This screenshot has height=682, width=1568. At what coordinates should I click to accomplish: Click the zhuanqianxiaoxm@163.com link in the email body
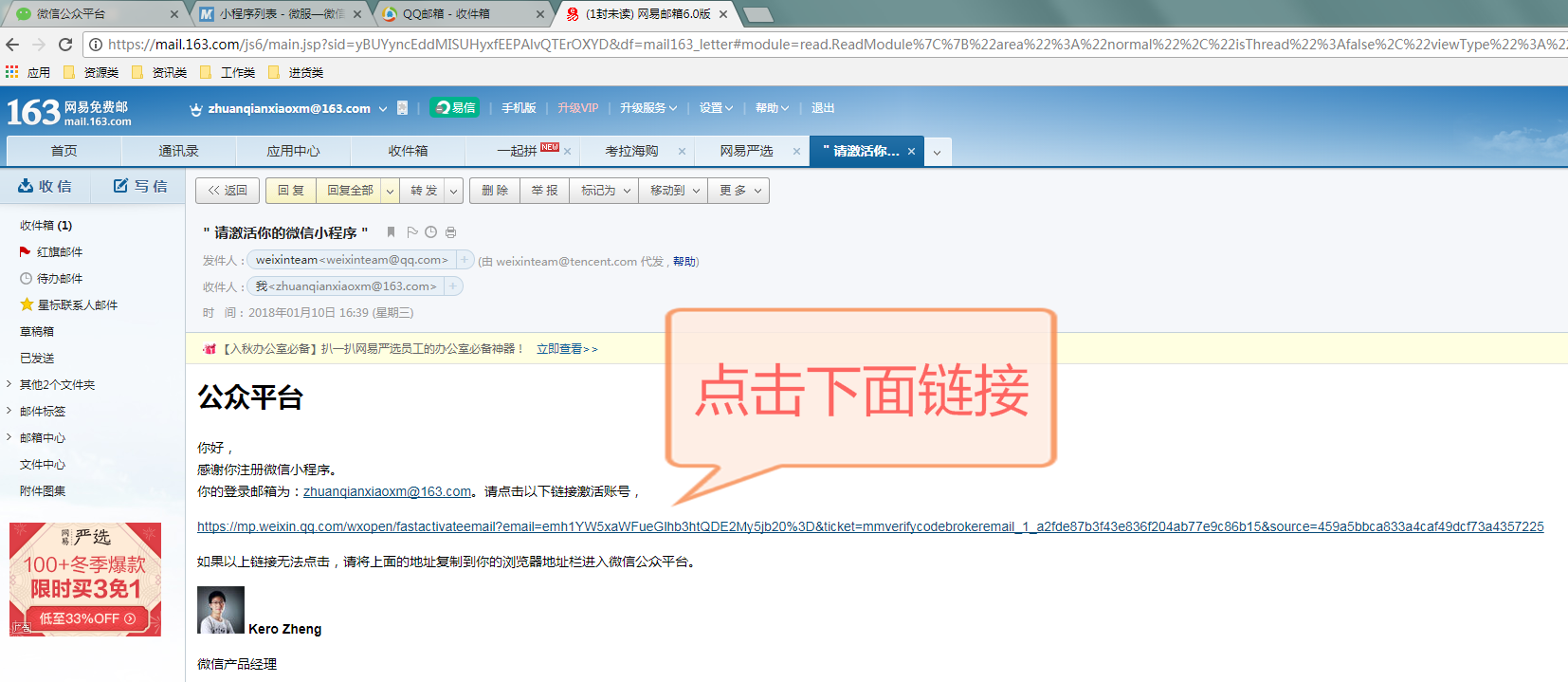(387, 491)
